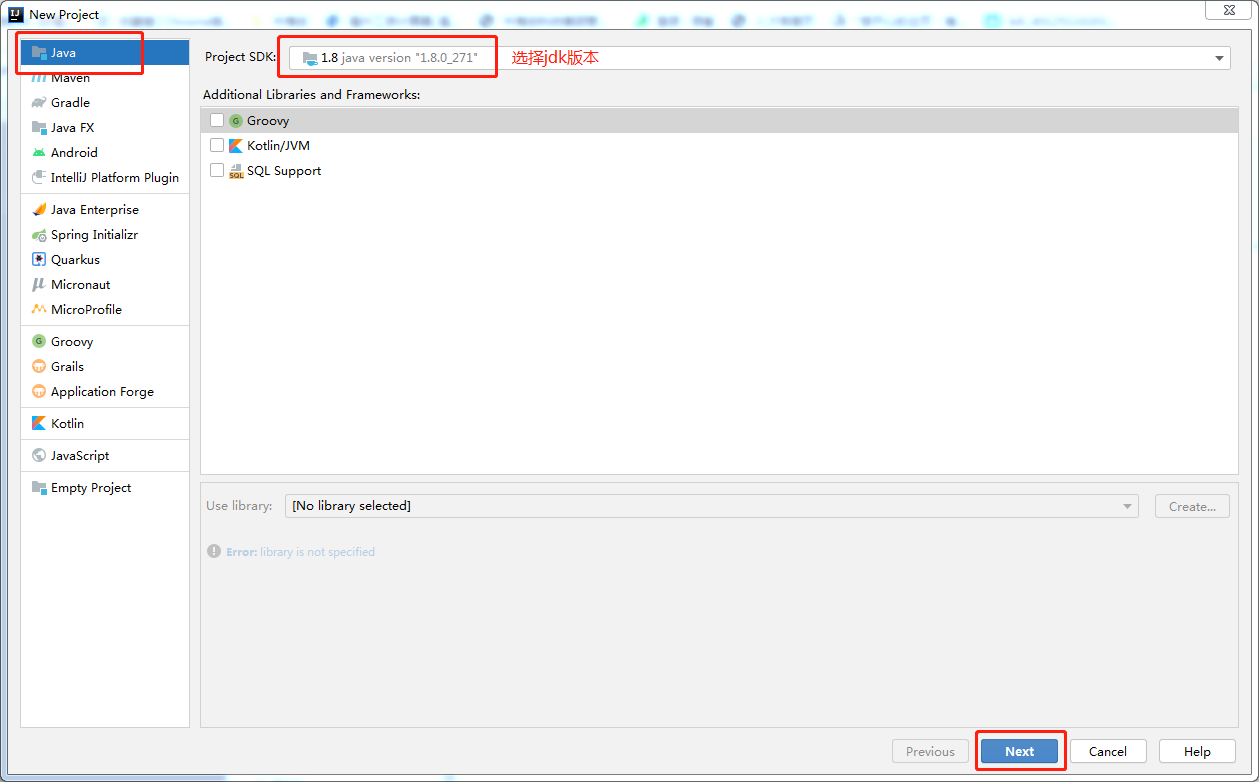Image resolution: width=1259 pixels, height=782 pixels.
Task: Select the Java folder icon in sidebar
Action: [x=39, y=53]
